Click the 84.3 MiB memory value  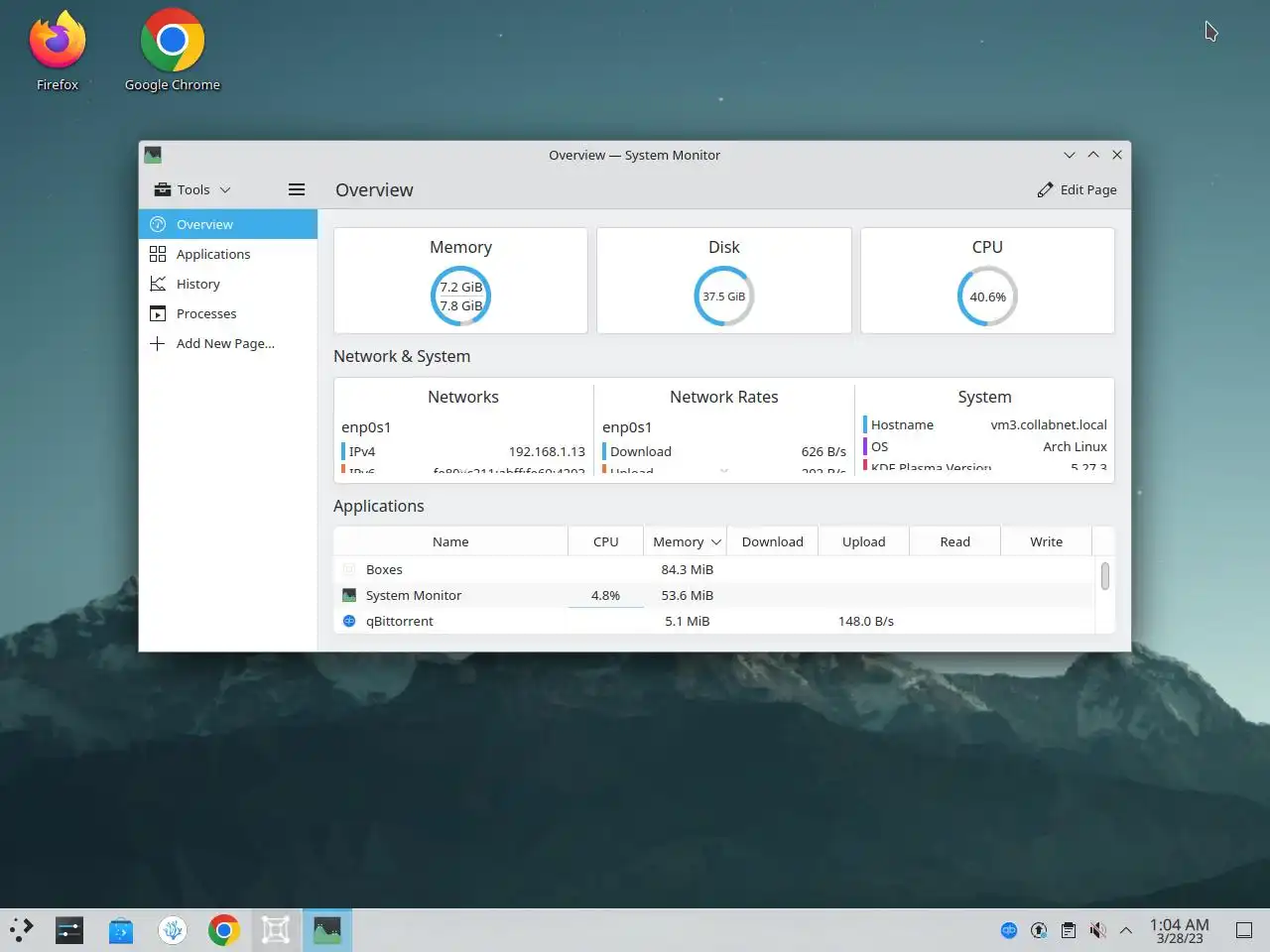coord(687,569)
